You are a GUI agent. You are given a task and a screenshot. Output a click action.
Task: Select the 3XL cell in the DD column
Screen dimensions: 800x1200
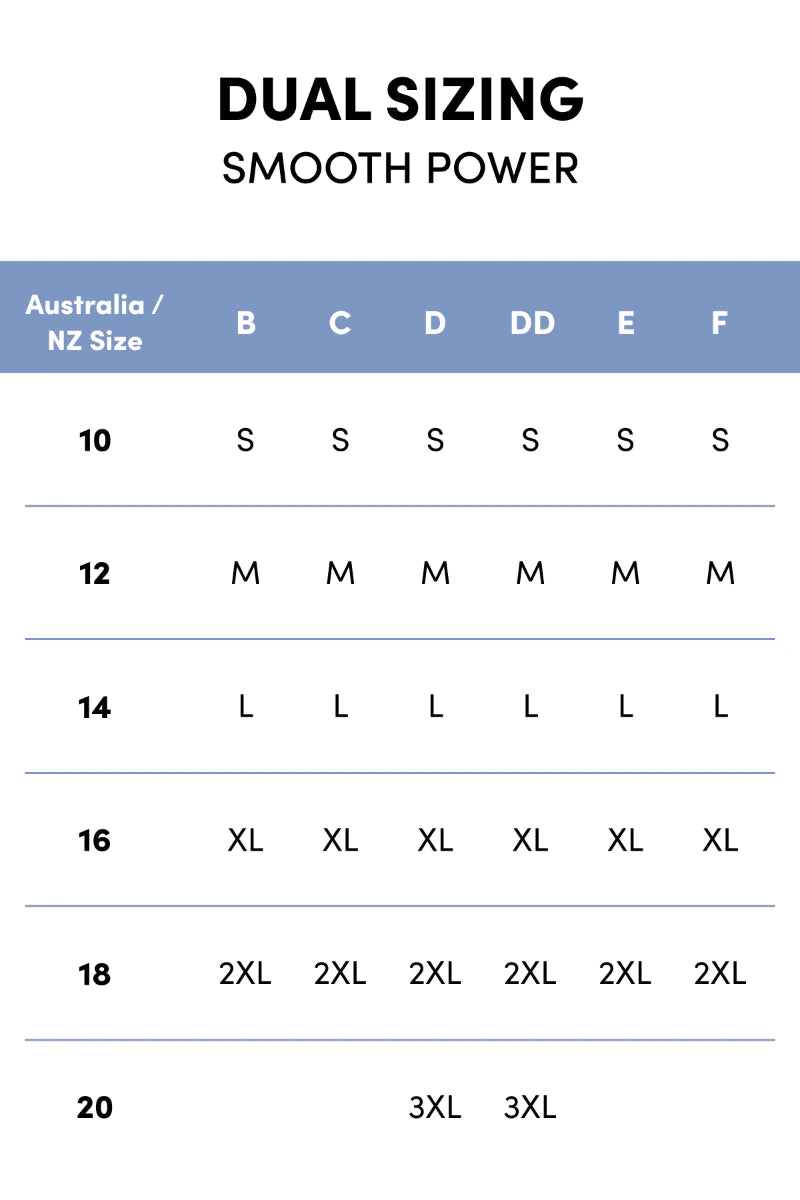click(x=530, y=1108)
